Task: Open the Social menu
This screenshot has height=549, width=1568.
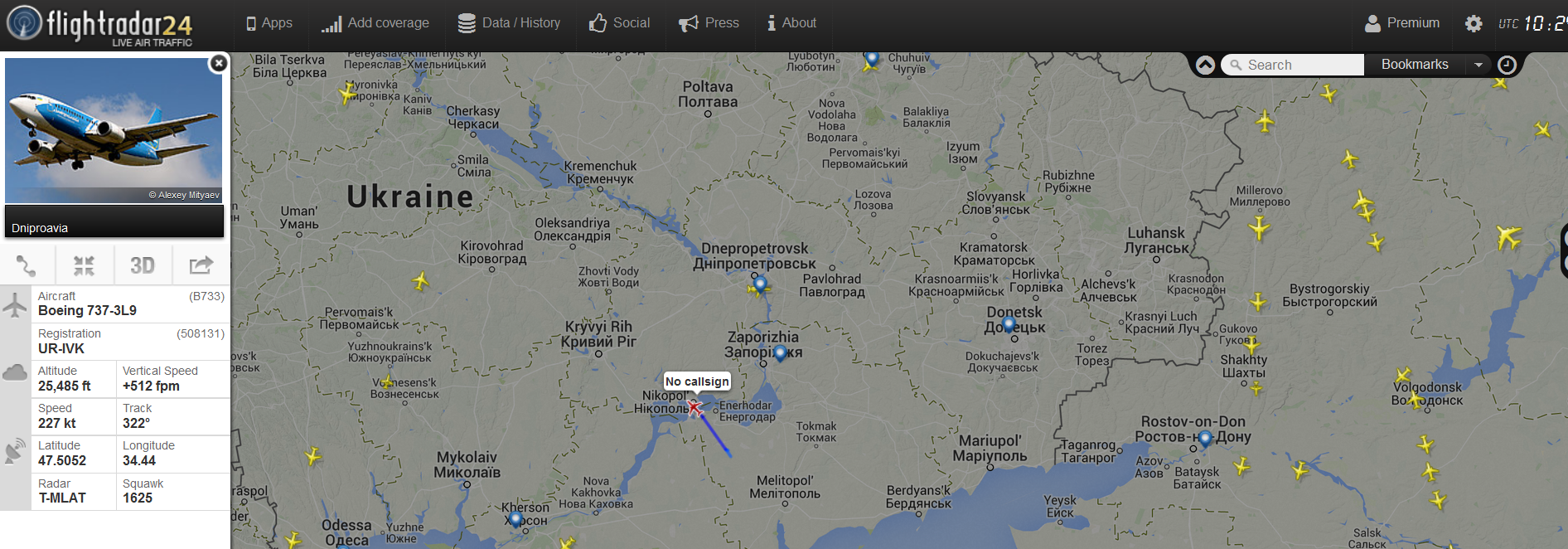Action: [x=619, y=23]
